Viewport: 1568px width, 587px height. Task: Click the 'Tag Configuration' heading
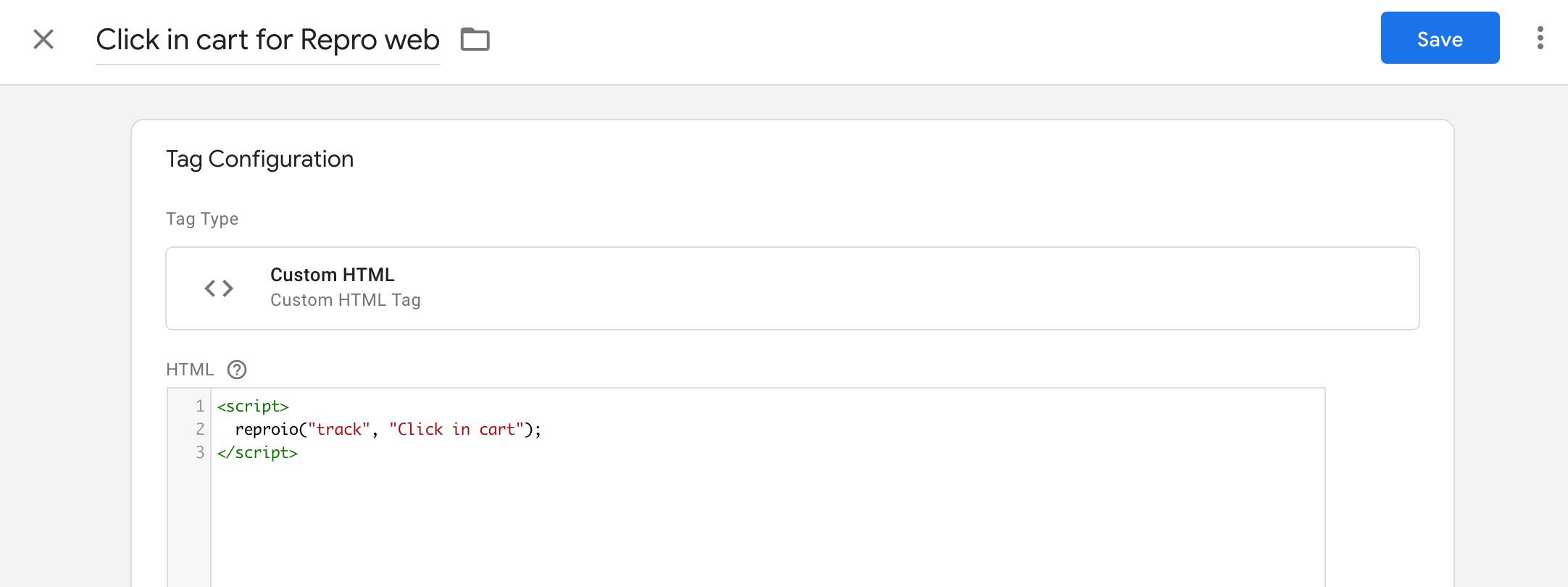click(259, 159)
